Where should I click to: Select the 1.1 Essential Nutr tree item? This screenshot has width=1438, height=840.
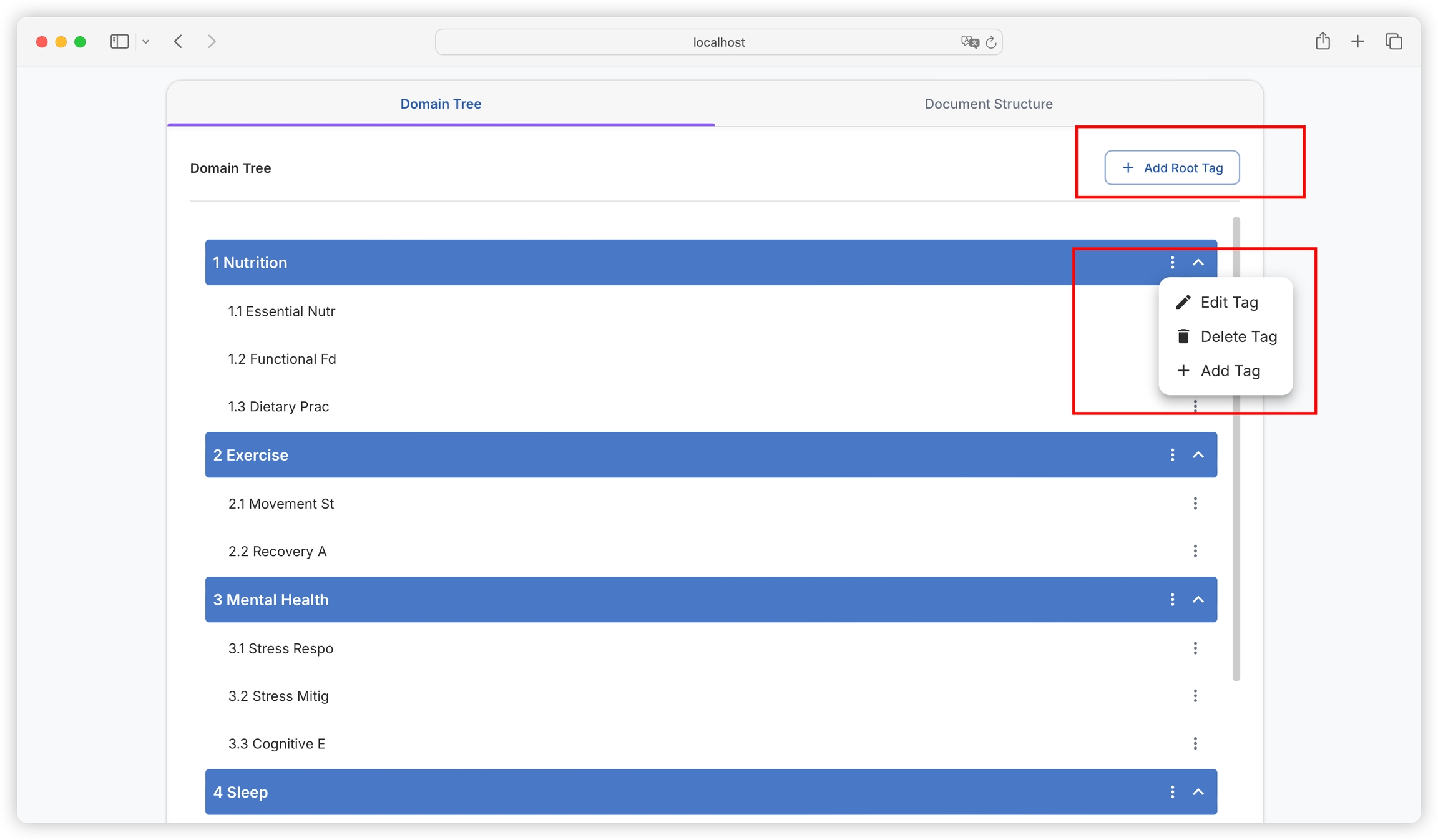click(x=282, y=311)
